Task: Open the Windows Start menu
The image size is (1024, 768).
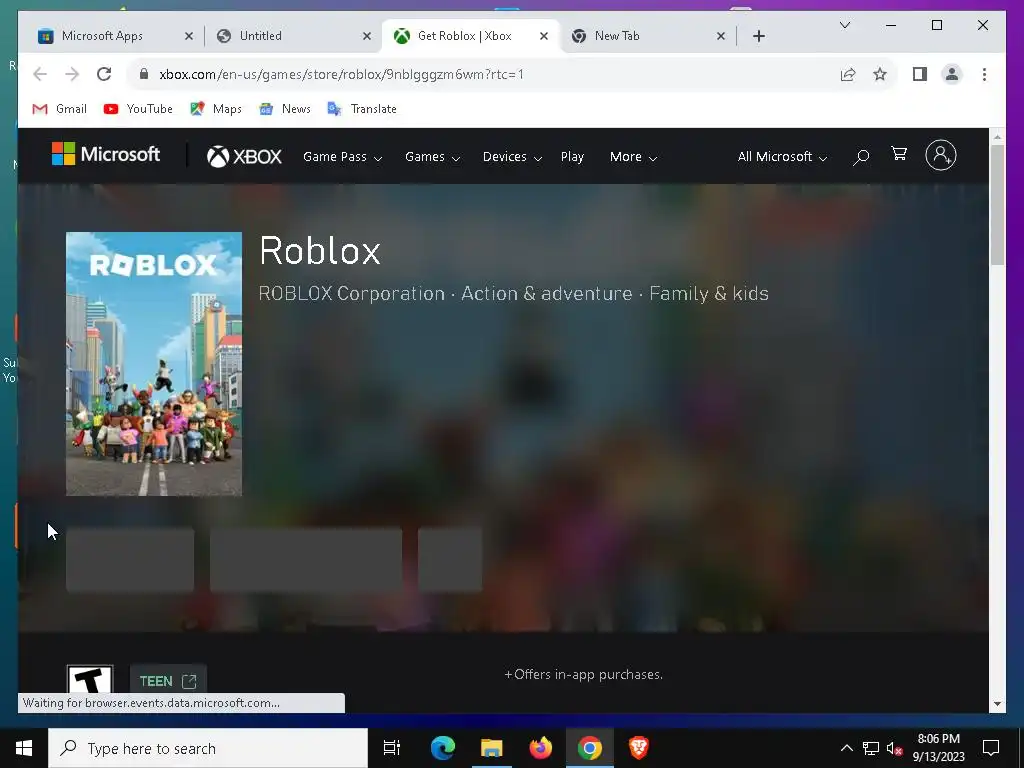Action: click(24, 748)
